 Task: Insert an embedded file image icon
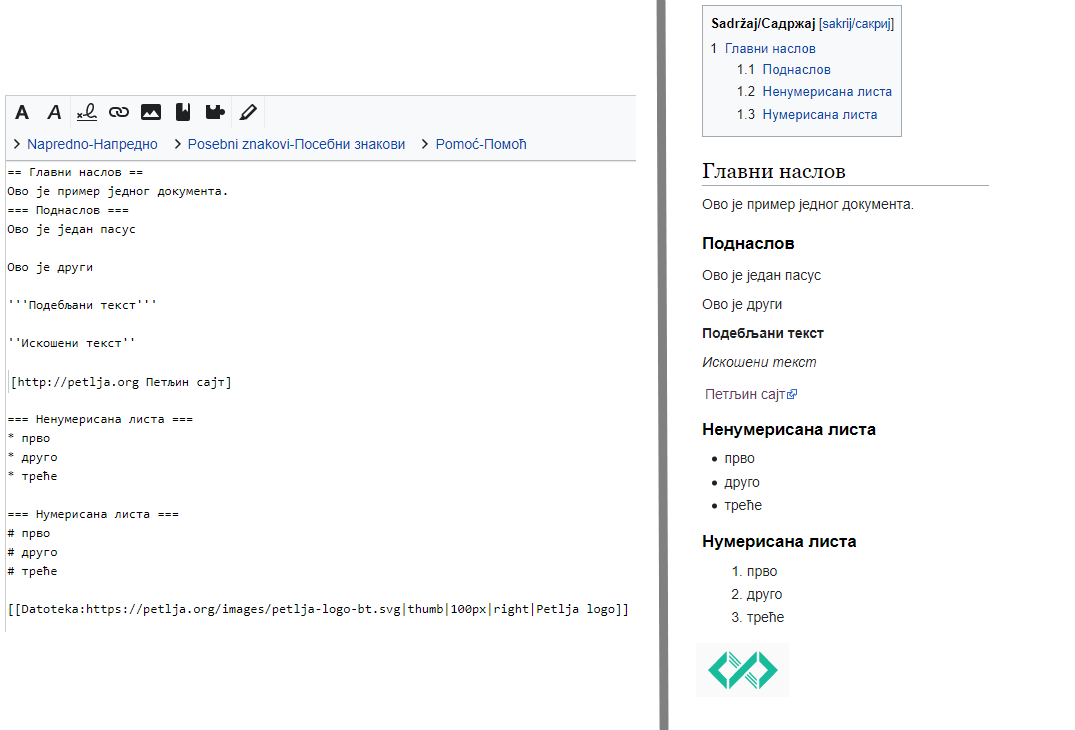point(151,112)
